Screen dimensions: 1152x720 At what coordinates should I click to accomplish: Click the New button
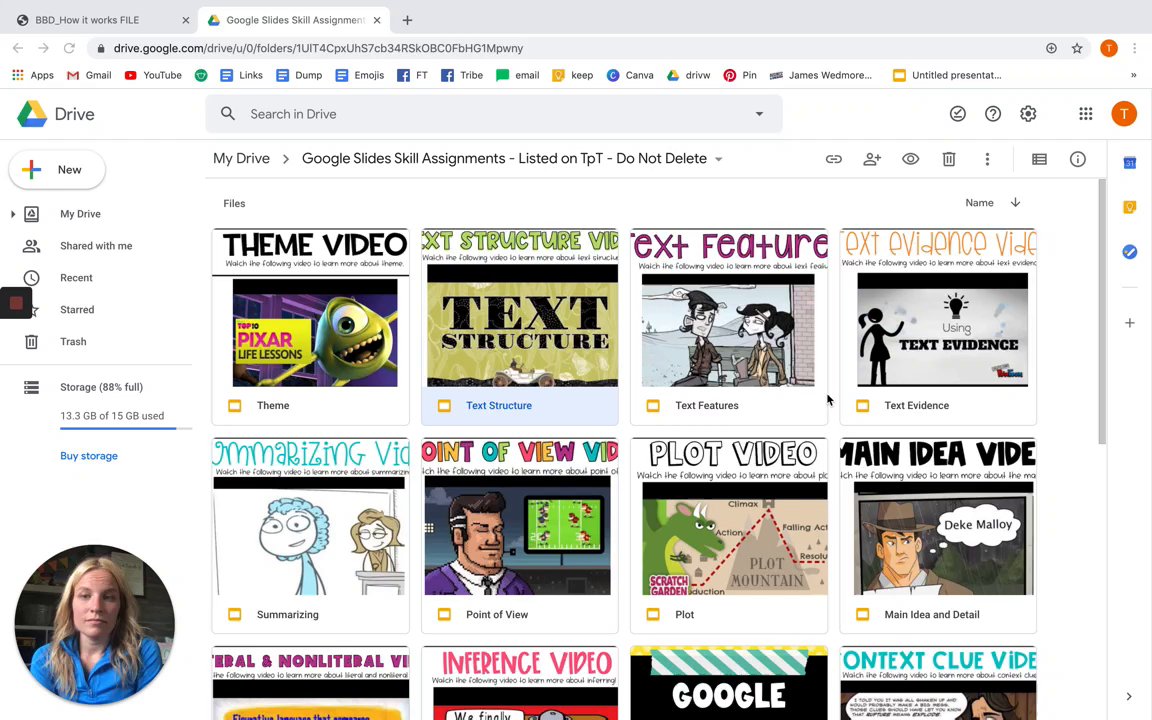[57, 170]
